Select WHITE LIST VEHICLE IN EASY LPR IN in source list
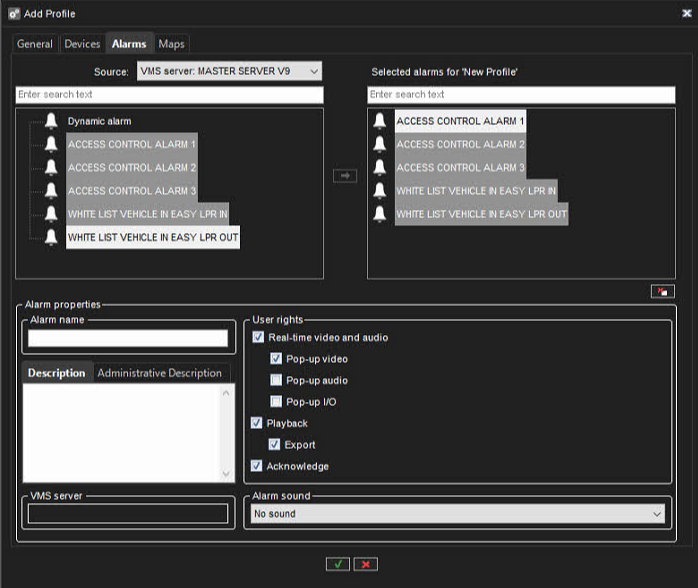Image resolution: width=698 pixels, height=588 pixels. 146,214
